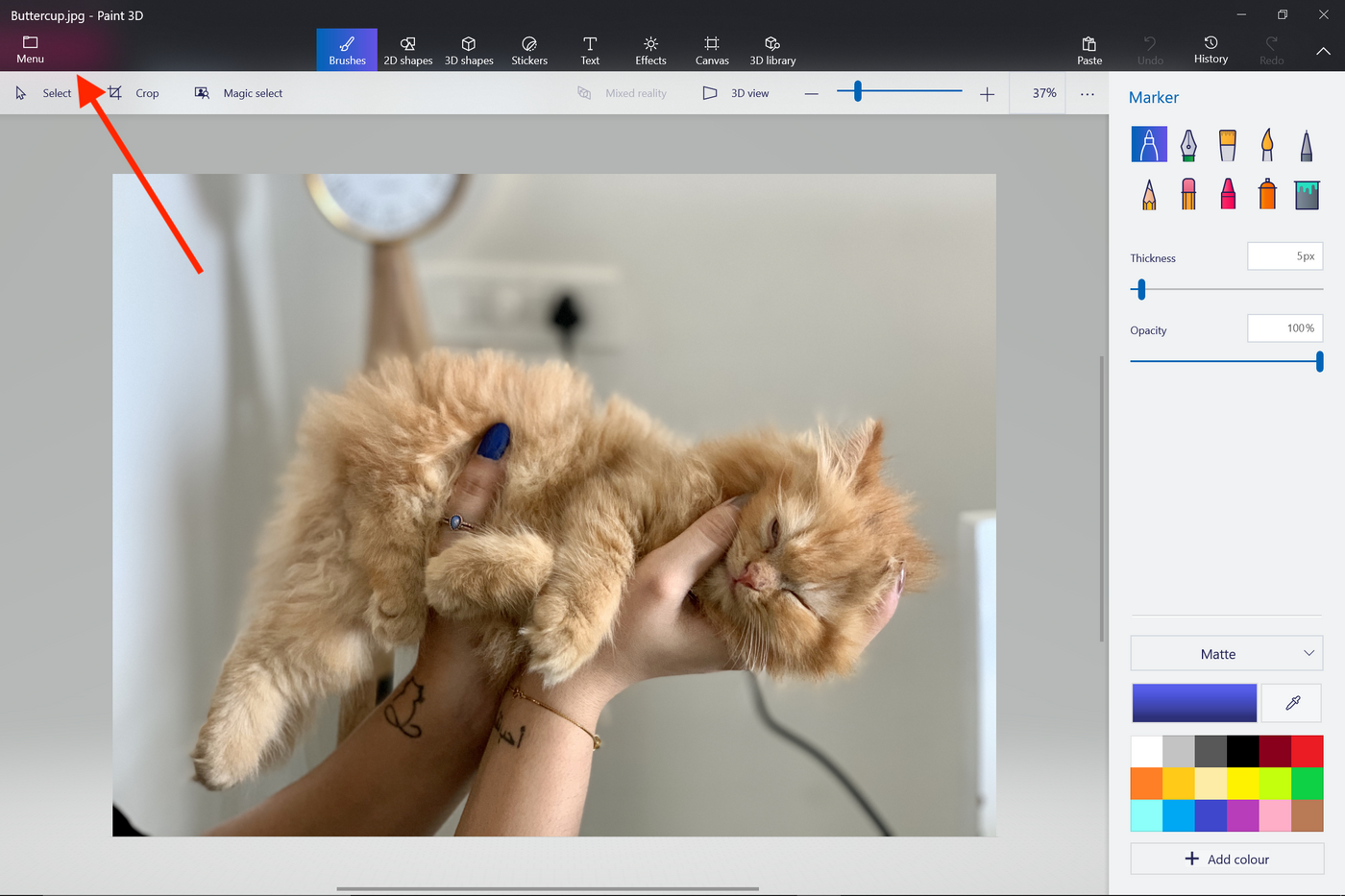
Task: Select the Fill bucket tool
Action: [1306, 194]
